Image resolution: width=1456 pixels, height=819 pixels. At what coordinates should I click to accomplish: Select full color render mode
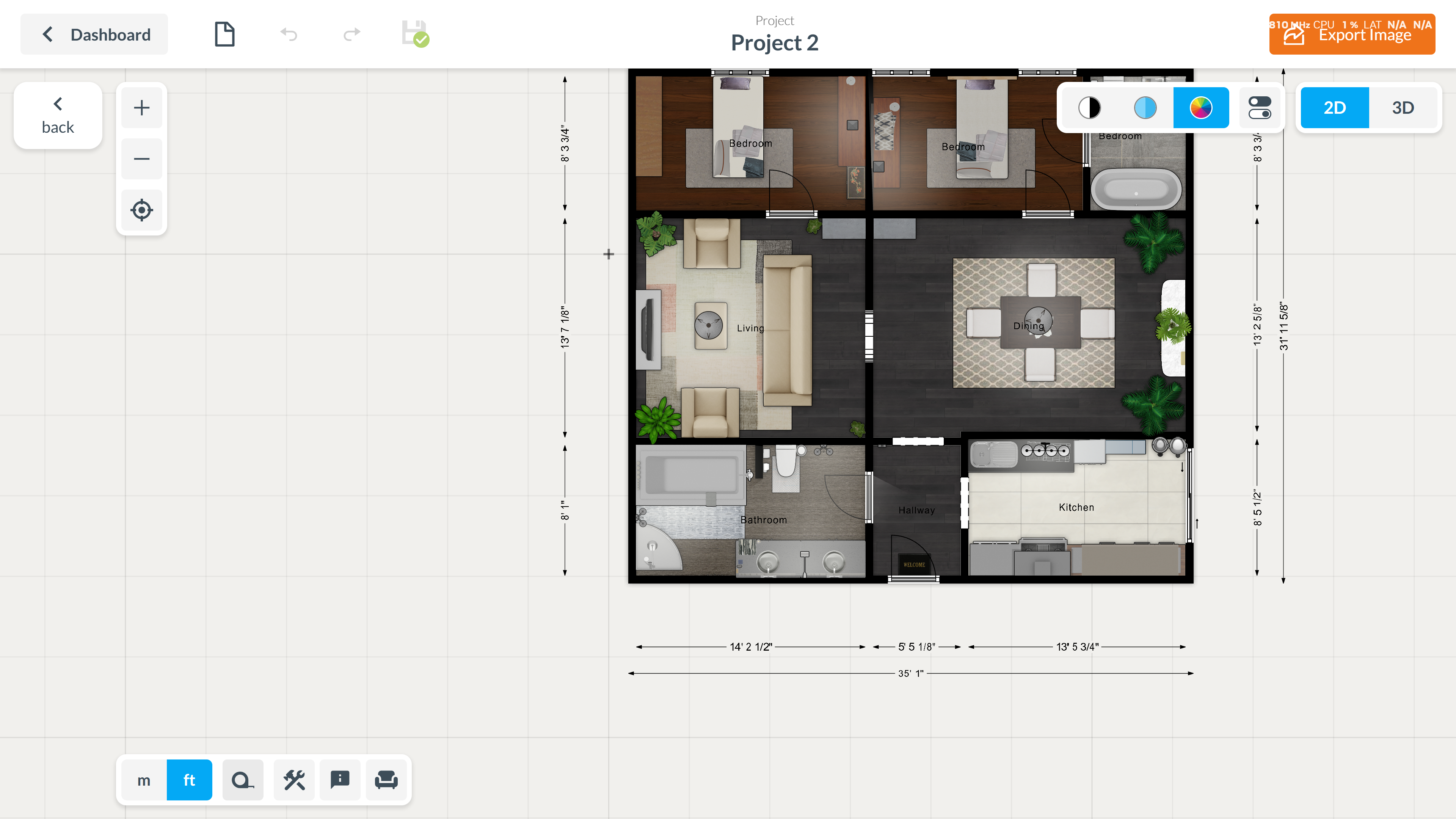[1201, 107]
